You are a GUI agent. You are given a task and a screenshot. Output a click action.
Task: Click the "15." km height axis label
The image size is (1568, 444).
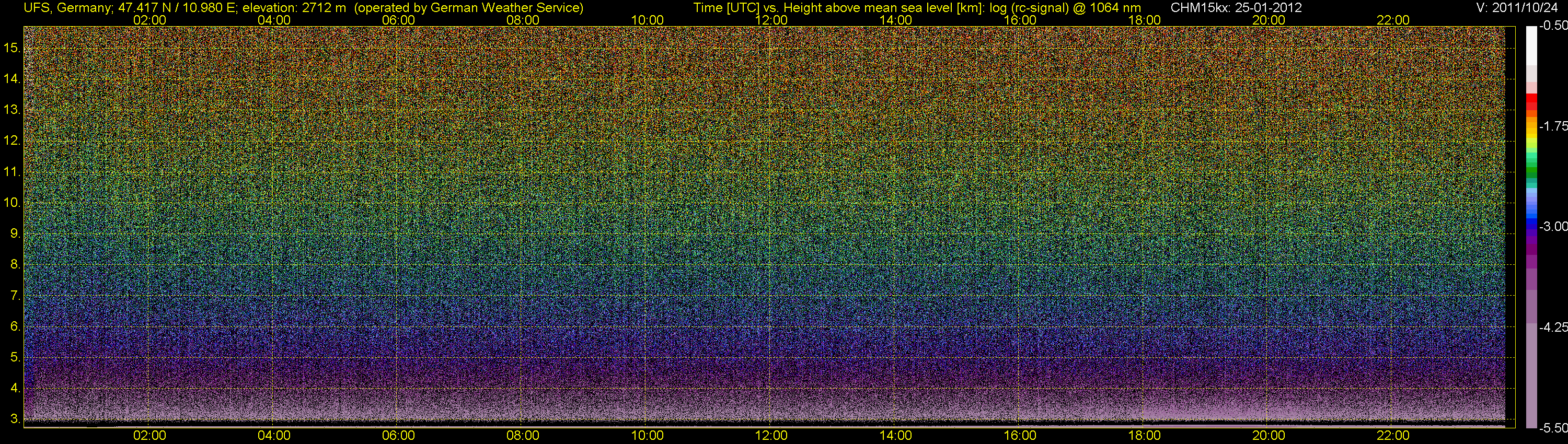12,48
